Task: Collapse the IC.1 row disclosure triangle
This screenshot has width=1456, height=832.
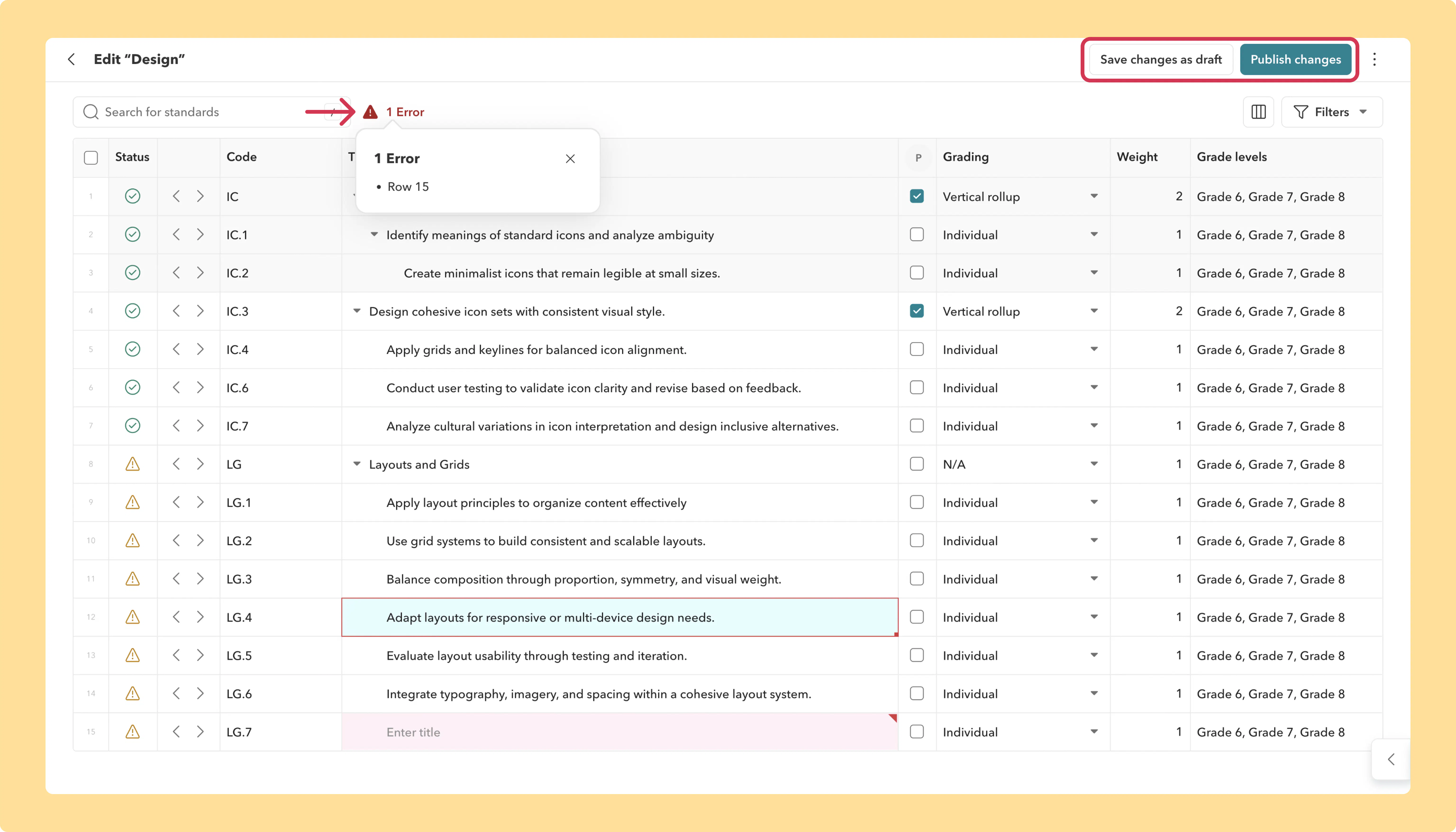Action: [374, 234]
